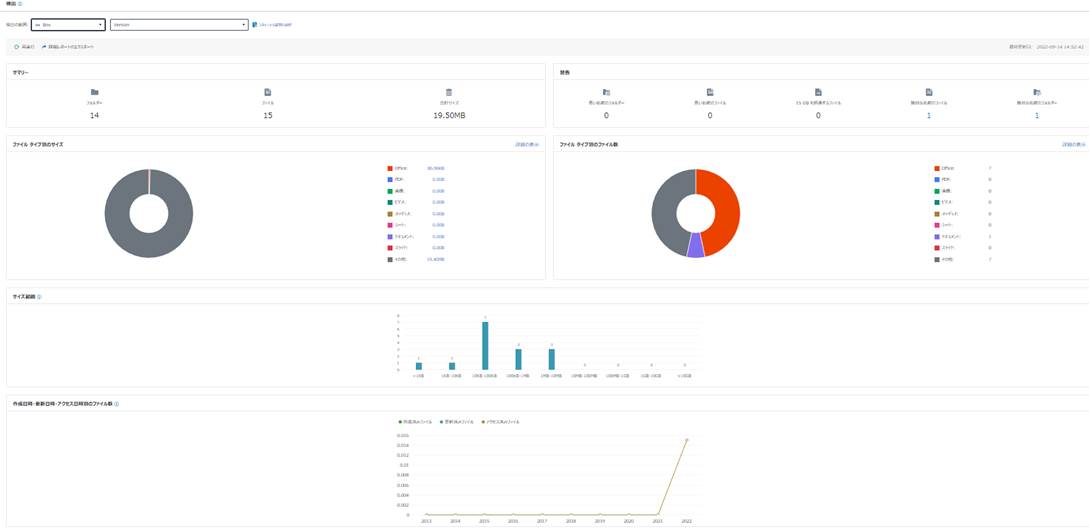Toggle second teal series in line chart legend
Image resolution: width=1089 pixels, height=529 pixels.
456,421
